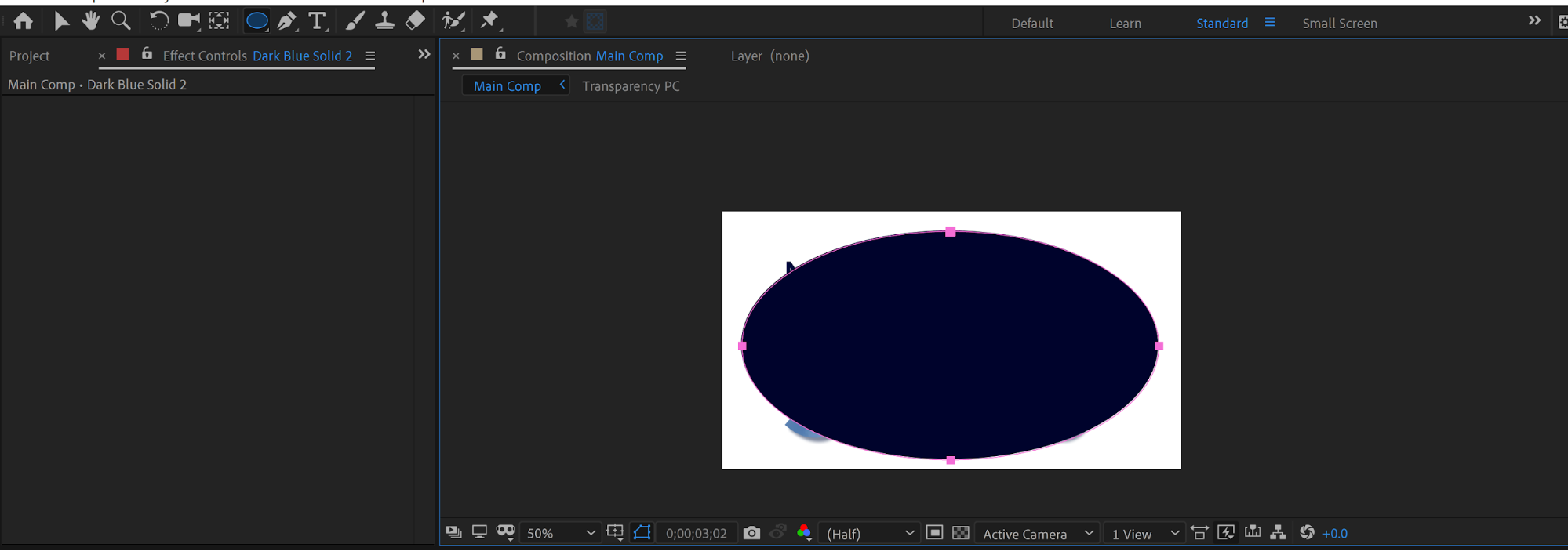Screen dimensions: 1568x551
Task: Click the Timeline button icon
Action: (x=1253, y=533)
